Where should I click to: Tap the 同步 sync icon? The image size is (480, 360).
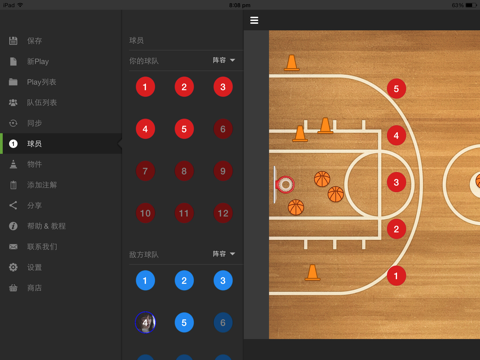tap(13, 123)
